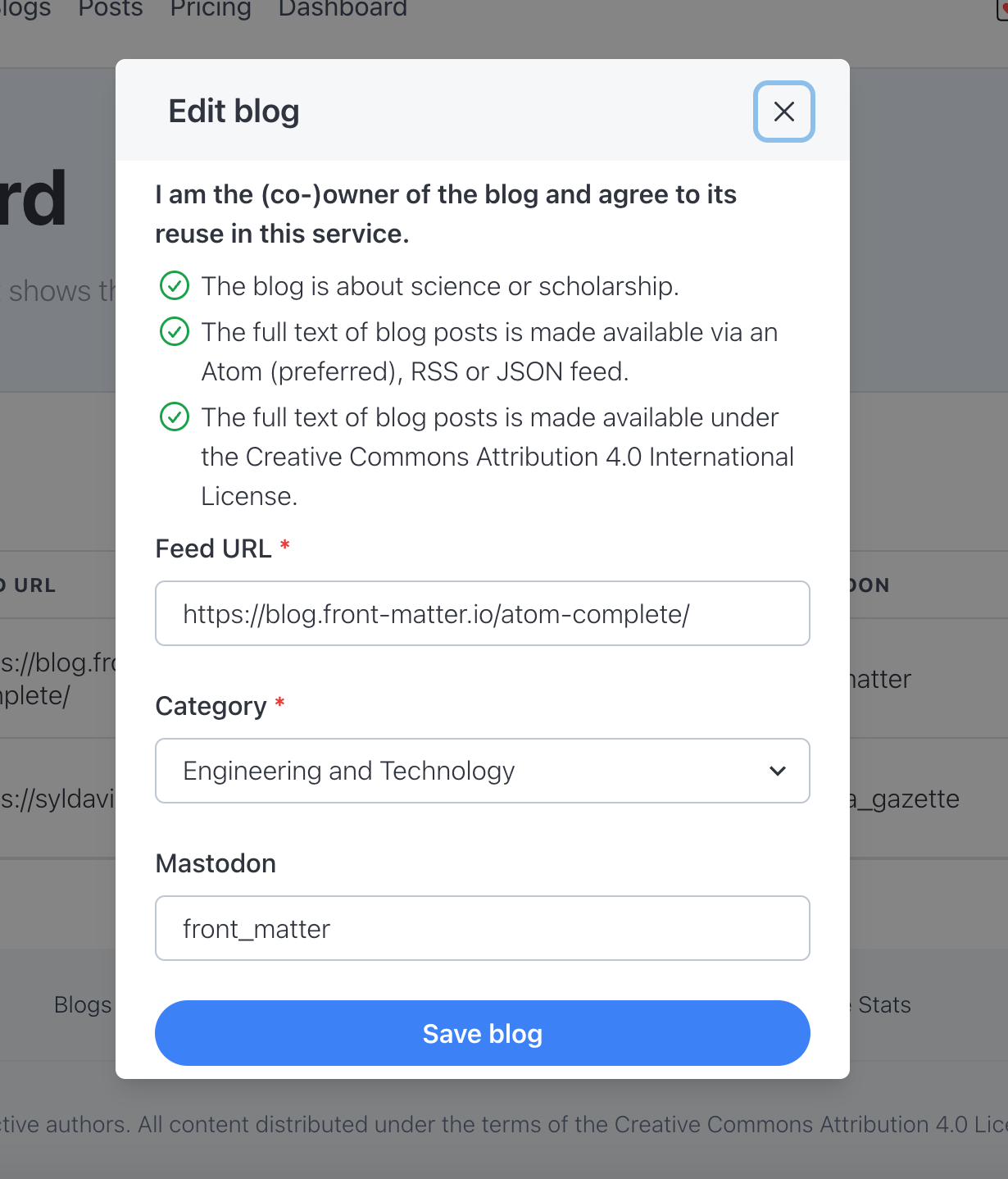
Task: Open the Stats footer link
Action: (884, 1005)
